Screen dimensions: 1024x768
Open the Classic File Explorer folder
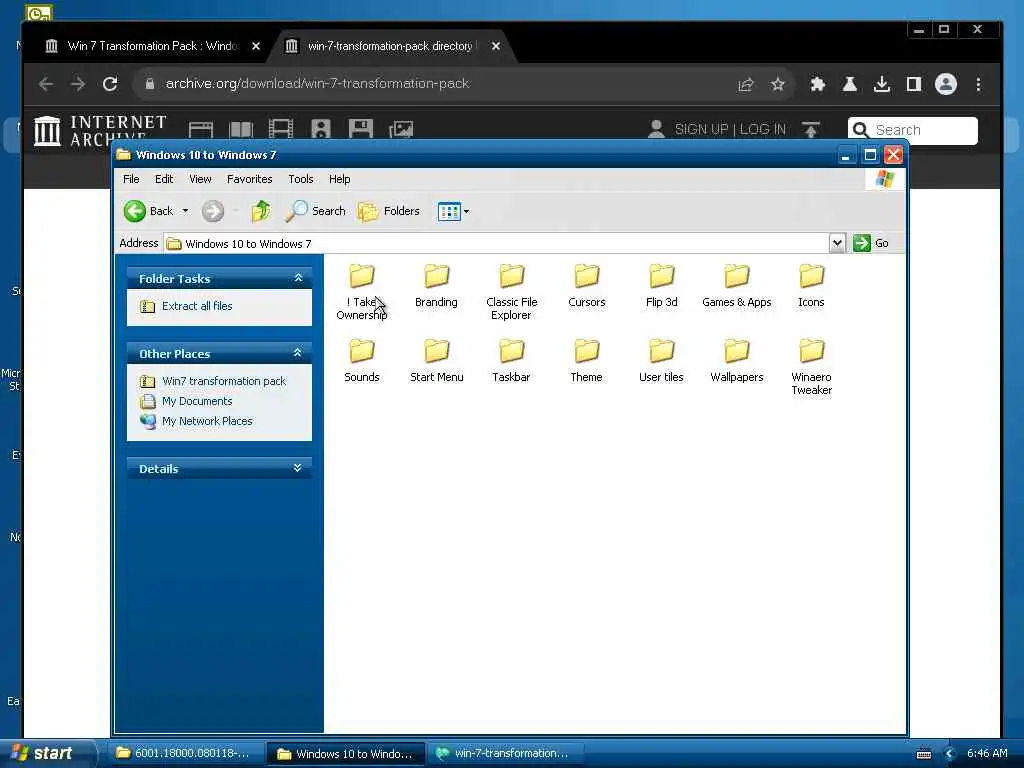point(511,291)
